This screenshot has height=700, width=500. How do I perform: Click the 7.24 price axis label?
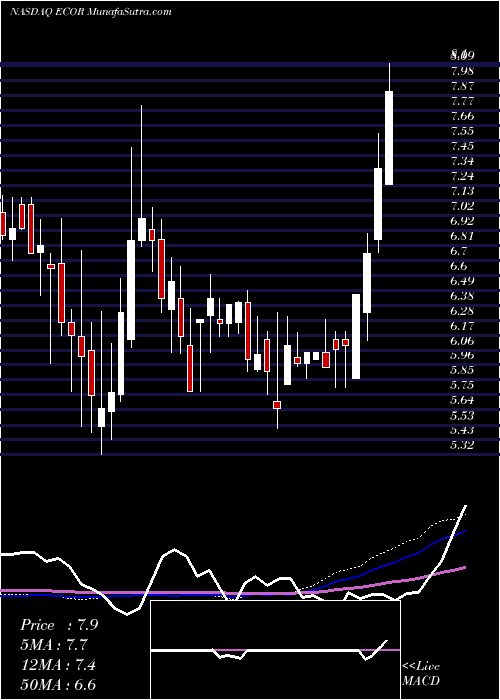point(462,176)
